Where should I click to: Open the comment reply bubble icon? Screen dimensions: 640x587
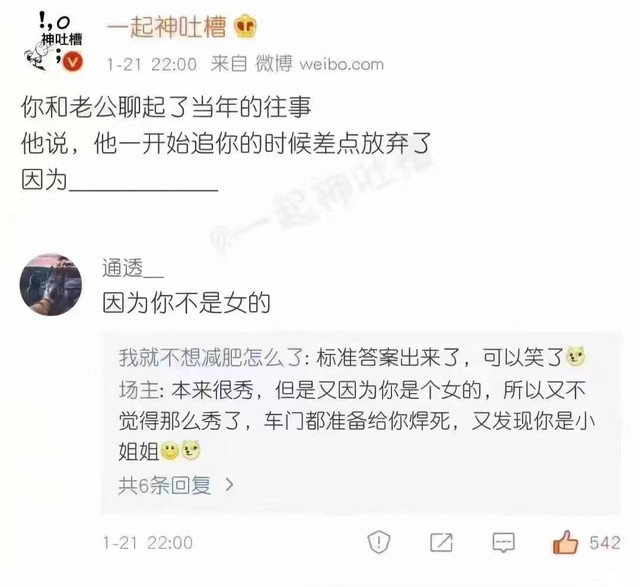pos(504,543)
